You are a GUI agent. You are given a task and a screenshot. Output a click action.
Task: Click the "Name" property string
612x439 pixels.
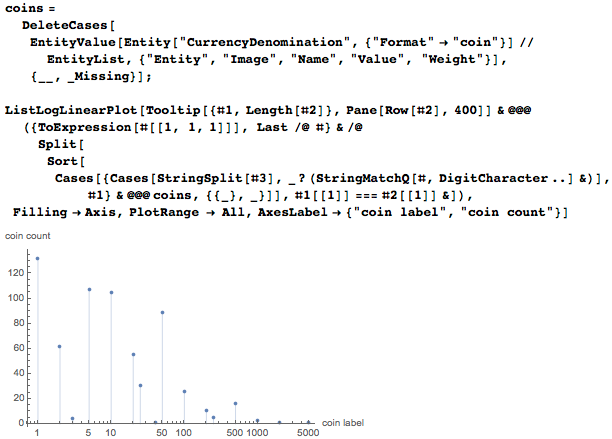coord(313,59)
